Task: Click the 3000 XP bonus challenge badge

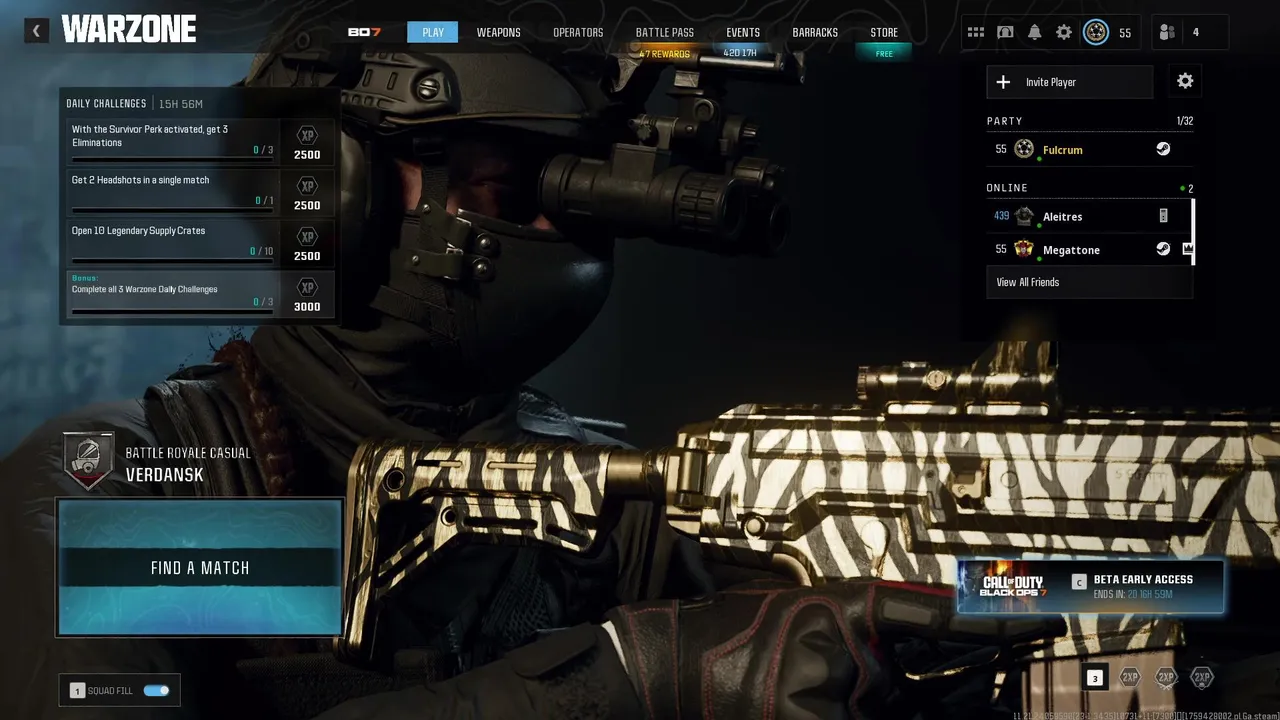Action: (307, 294)
